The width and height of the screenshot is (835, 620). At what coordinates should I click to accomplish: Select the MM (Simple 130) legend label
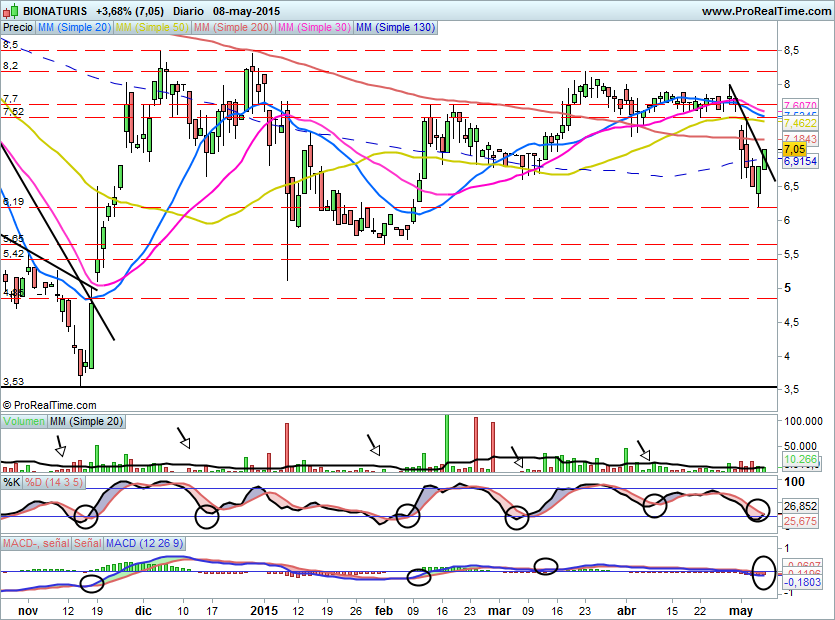click(395, 27)
